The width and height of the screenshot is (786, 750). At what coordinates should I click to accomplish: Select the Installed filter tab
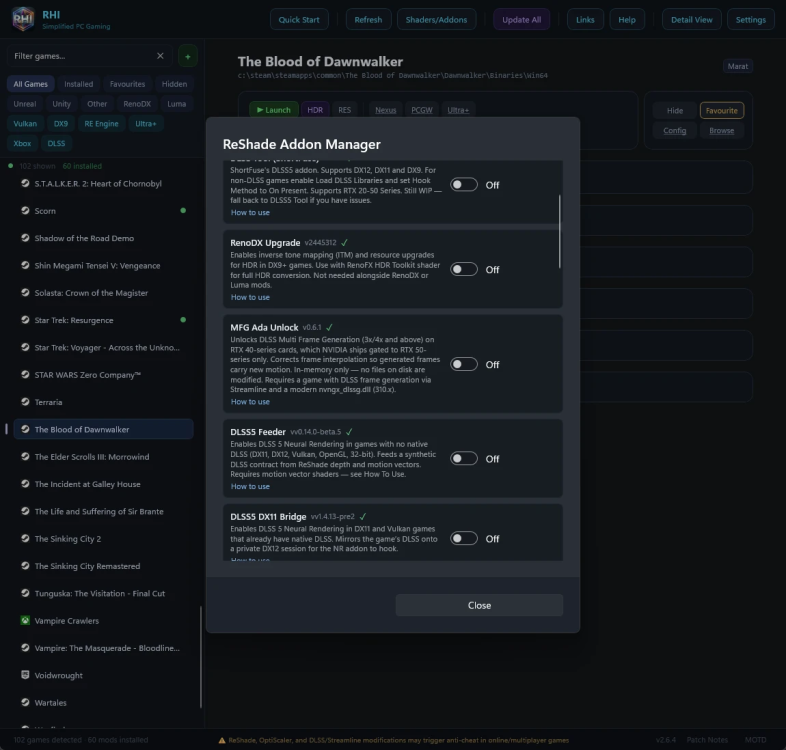click(x=78, y=84)
